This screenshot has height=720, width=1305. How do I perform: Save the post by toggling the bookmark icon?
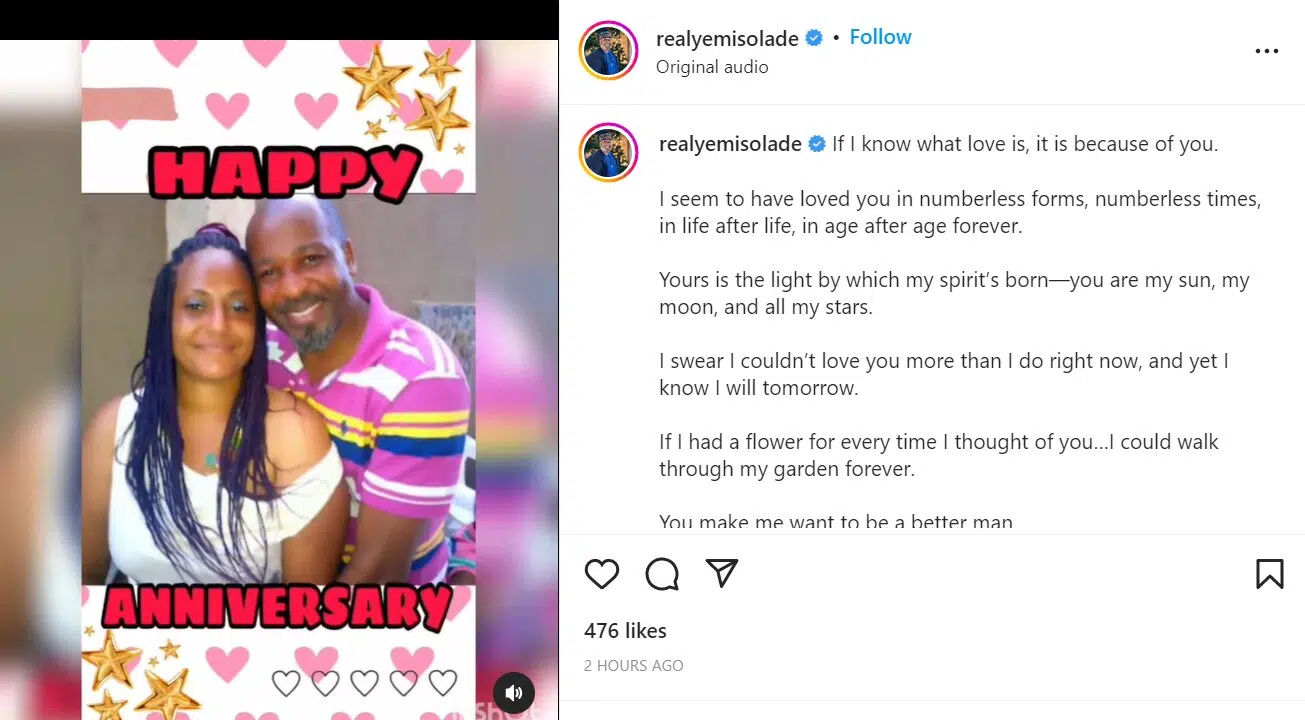tap(1269, 574)
